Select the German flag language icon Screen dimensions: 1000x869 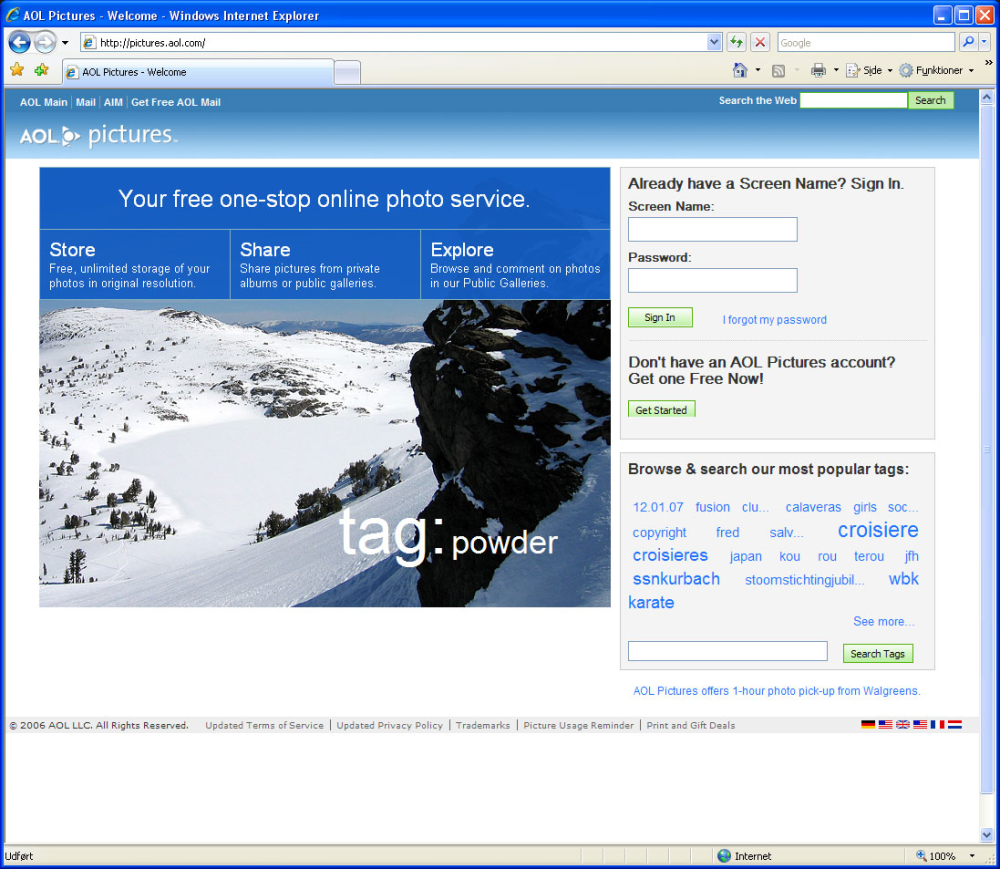coord(867,724)
